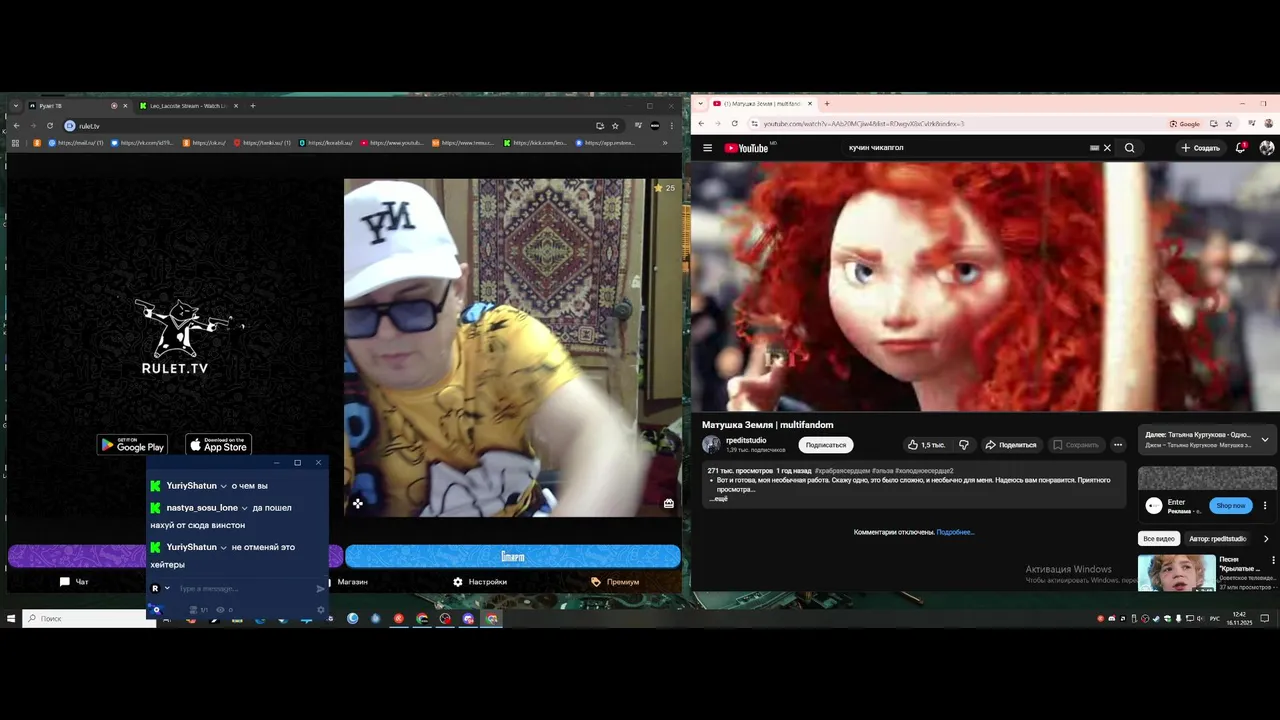
Task: Open a new tab in YouTube window
Action: click(827, 104)
